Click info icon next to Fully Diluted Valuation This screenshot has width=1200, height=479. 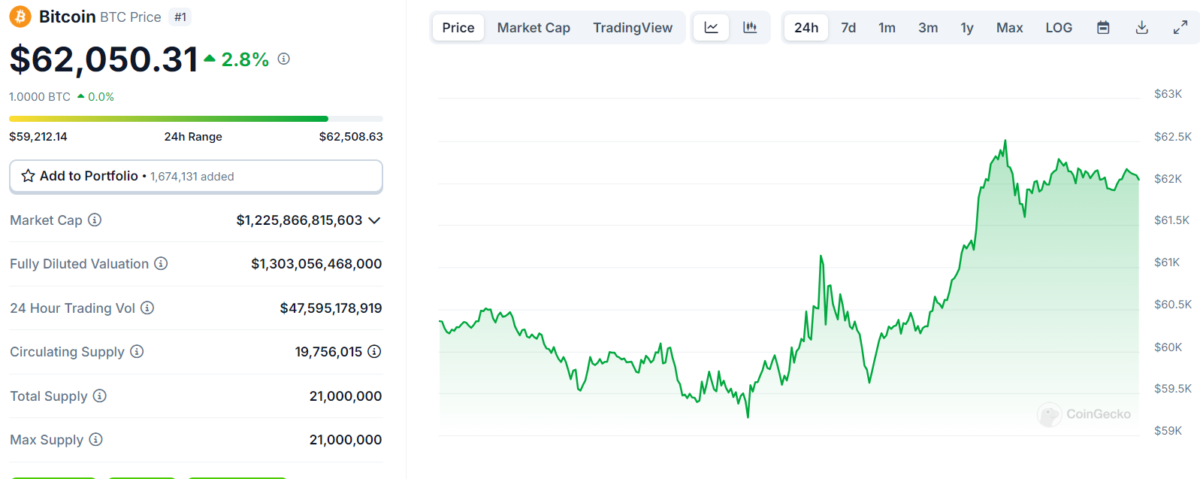click(161, 264)
